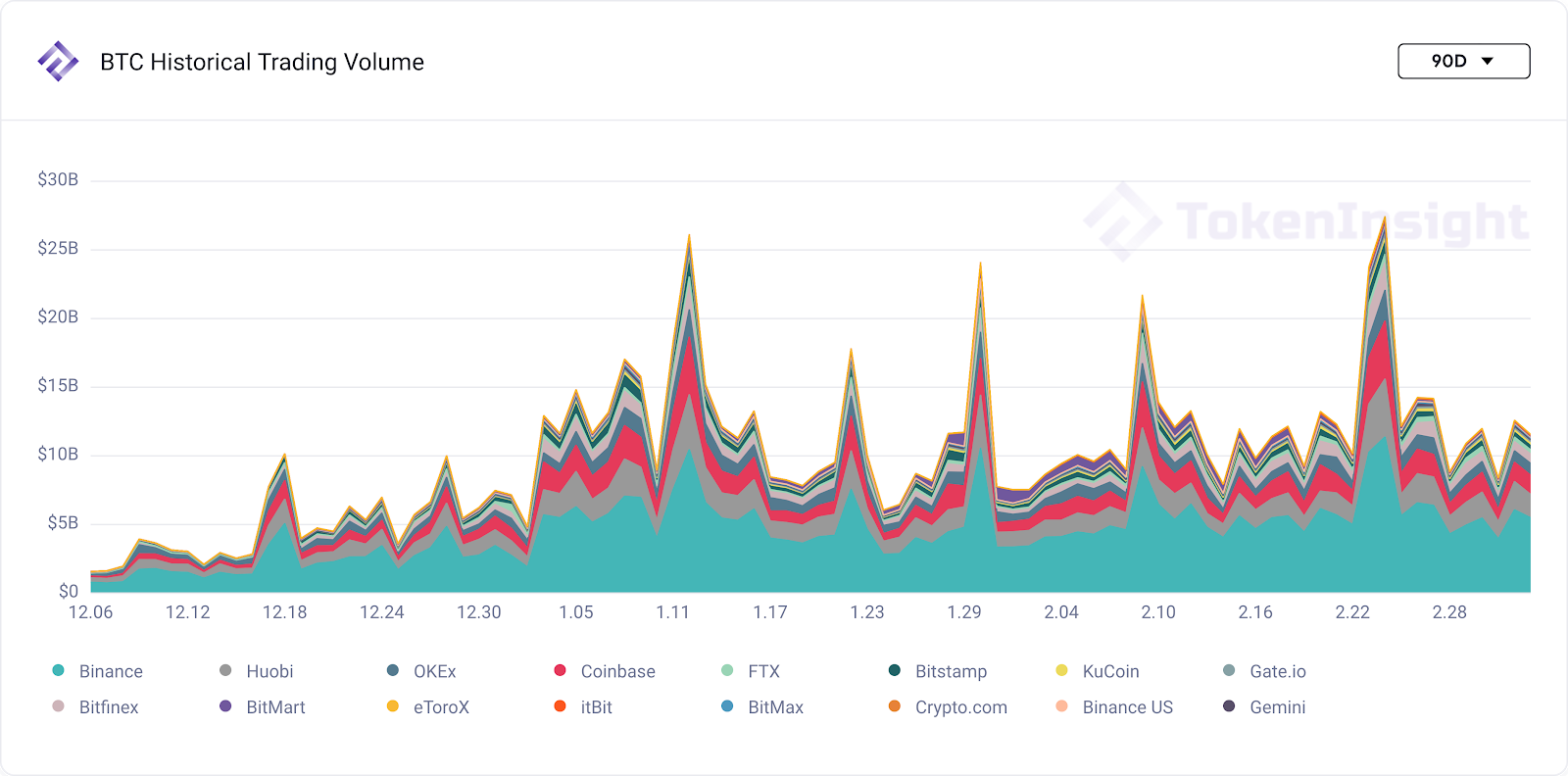Click the 2.10 x-axis date label
Screen dimensions: 1568x776
click(1158, 612)
